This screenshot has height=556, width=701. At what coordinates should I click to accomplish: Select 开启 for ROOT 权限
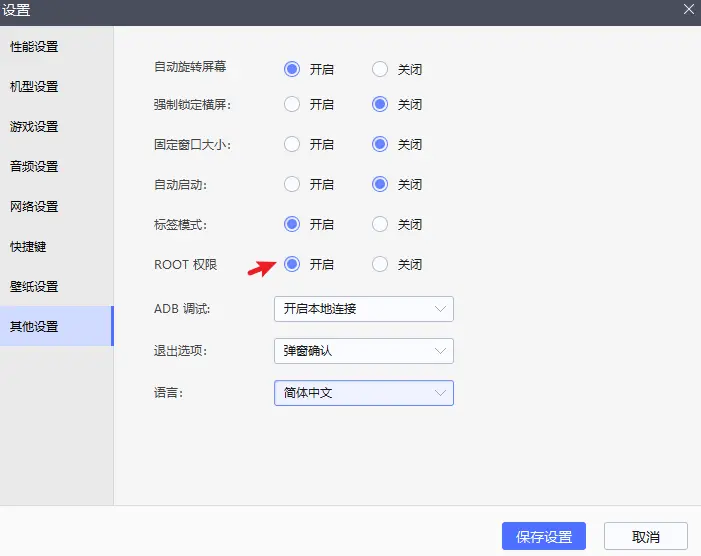pos(292,264)
